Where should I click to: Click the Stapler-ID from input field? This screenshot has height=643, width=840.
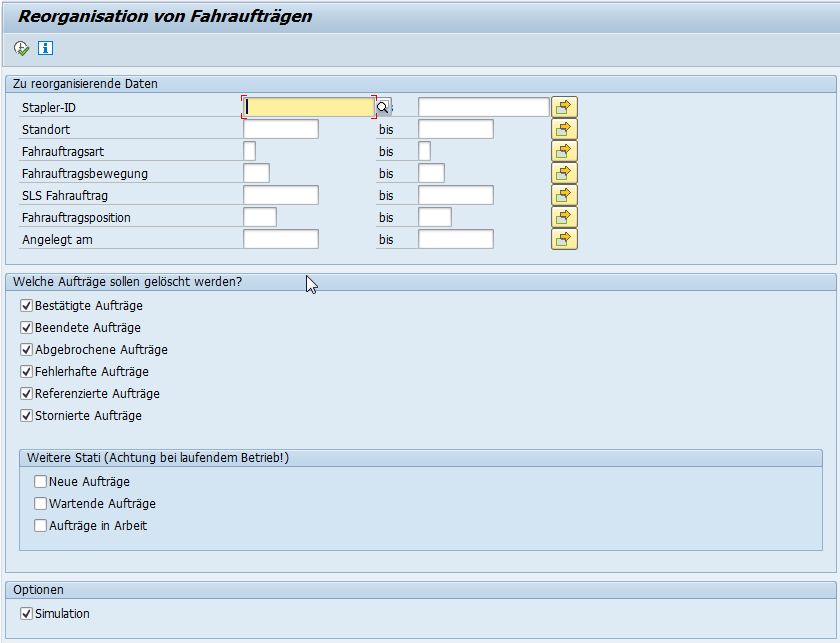[308, 107]
